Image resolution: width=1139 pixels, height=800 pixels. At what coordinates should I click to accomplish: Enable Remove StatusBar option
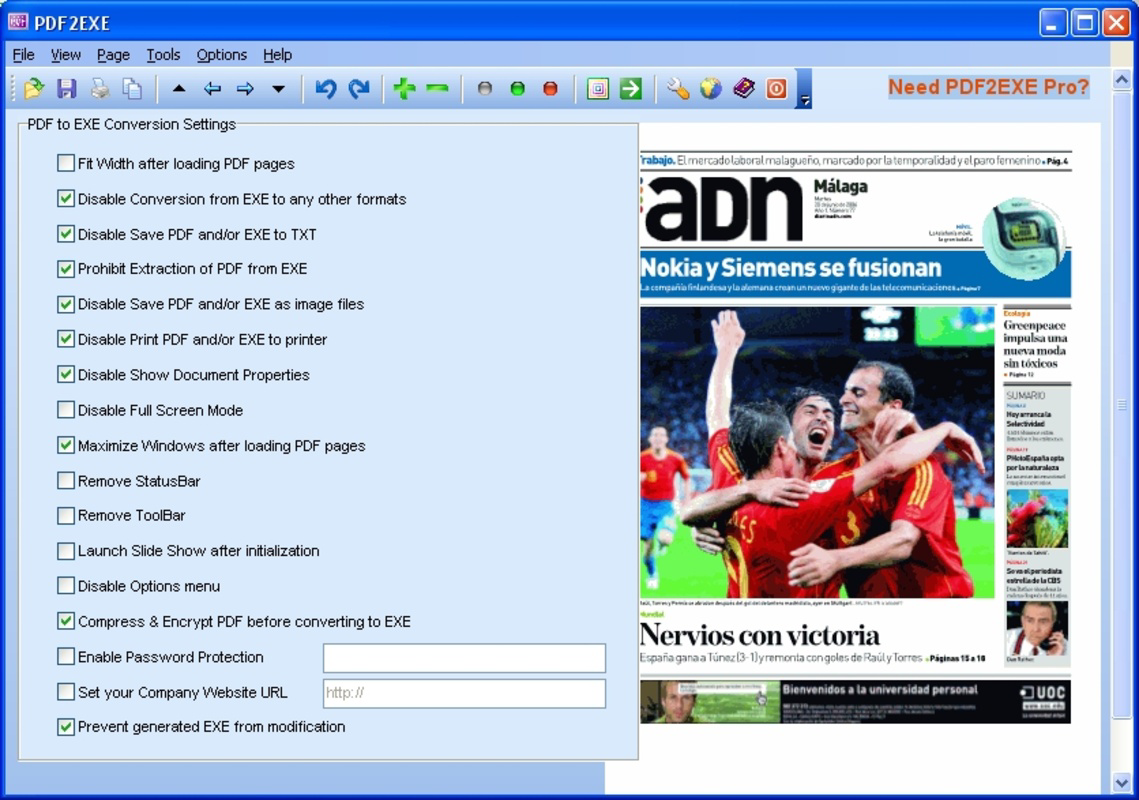click(65, 480)
